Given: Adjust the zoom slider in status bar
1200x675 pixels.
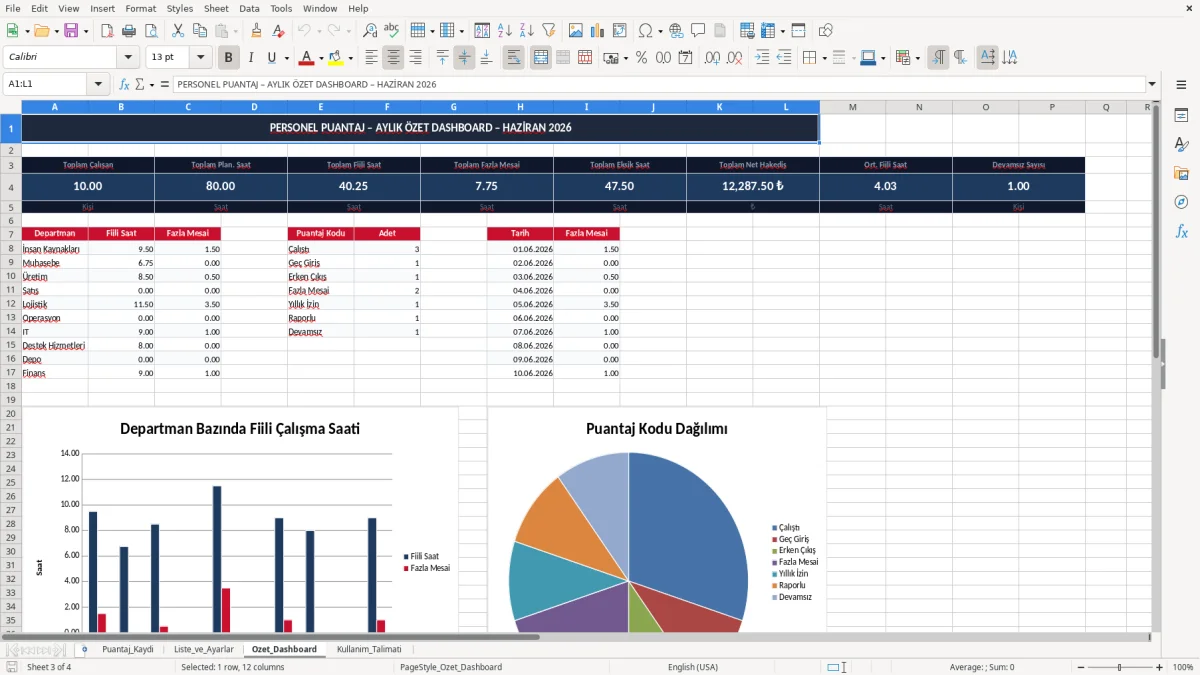Looking at the screenshot, I should click(x=1119, y=667).
